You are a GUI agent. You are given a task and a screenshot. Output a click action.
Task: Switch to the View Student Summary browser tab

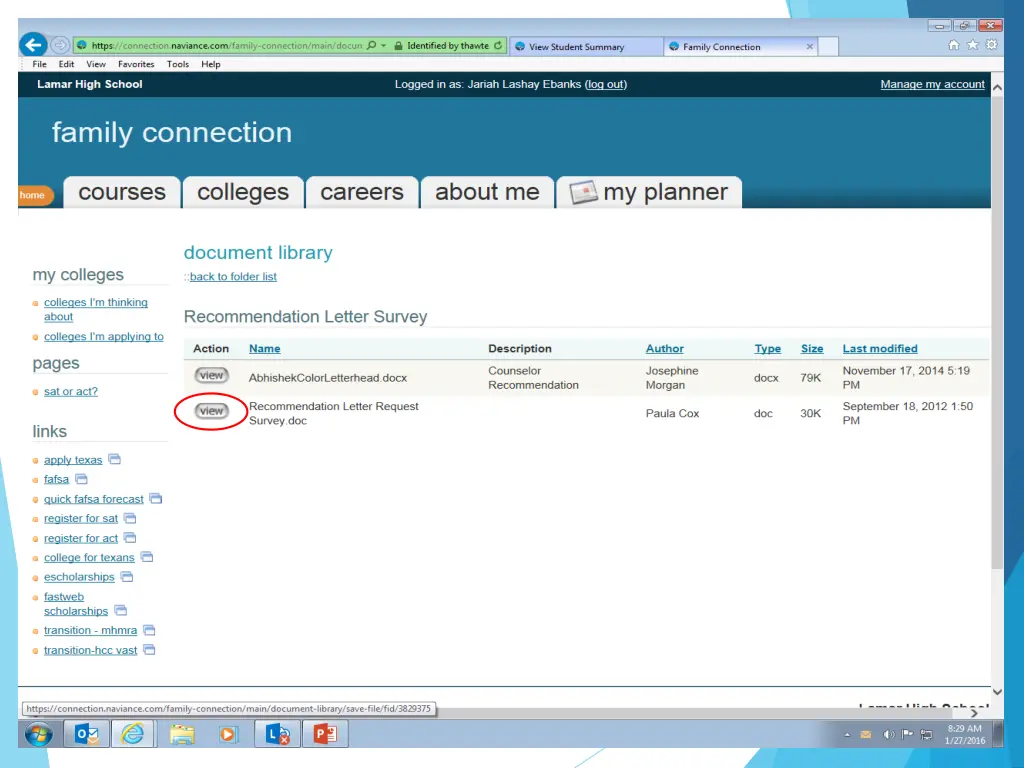click(x=585, y=47)
